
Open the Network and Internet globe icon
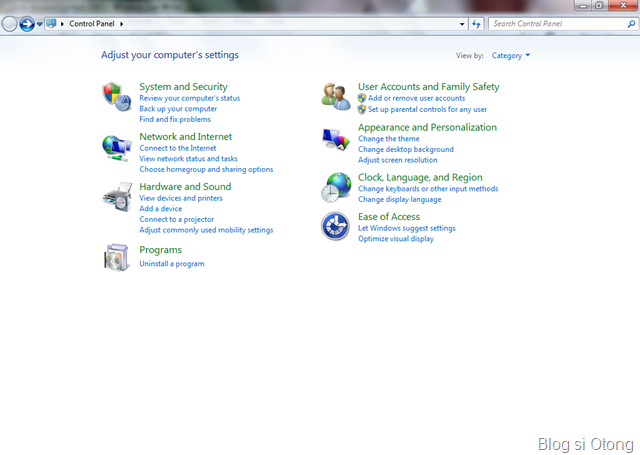pyautogui.click(x=117, y=148)
